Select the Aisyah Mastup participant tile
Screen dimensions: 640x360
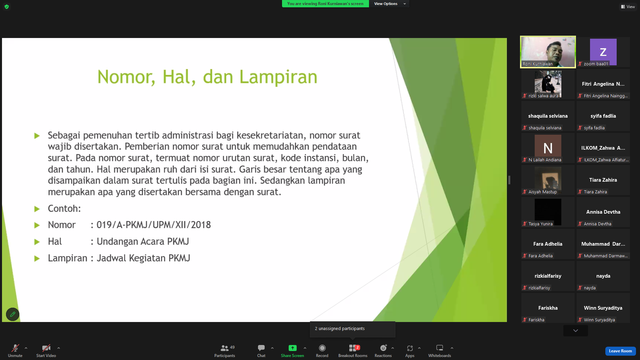pos(548,180)
